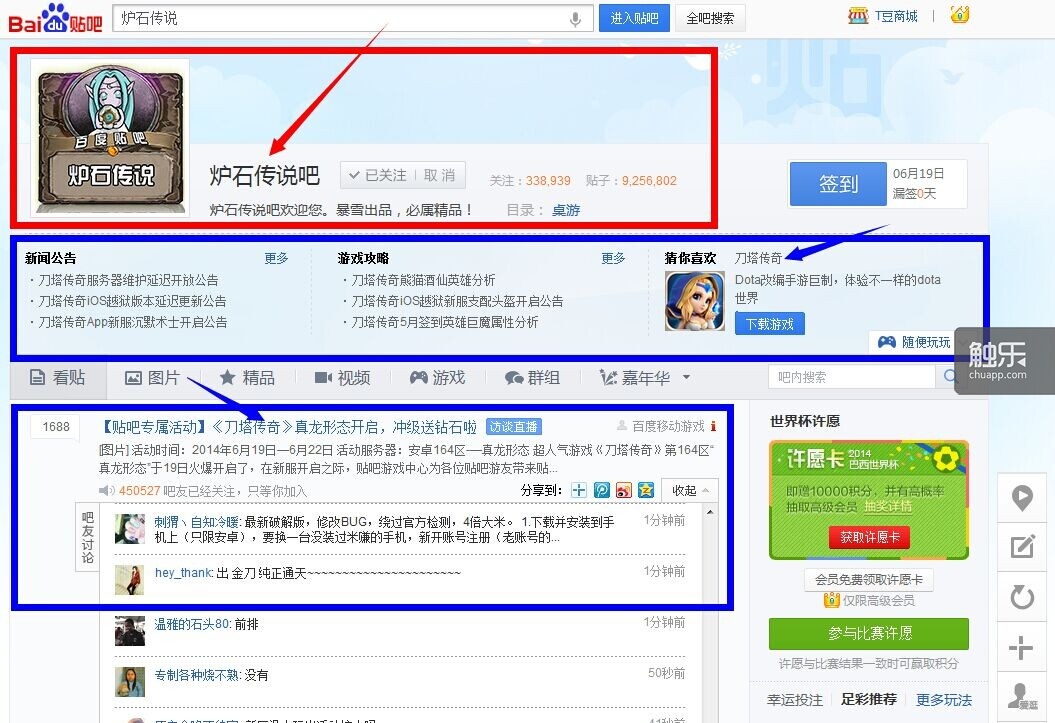This screenshot has height=723, width=1055.
Task: Switch to the 群组 tab
Action: (x=532, y=378)
